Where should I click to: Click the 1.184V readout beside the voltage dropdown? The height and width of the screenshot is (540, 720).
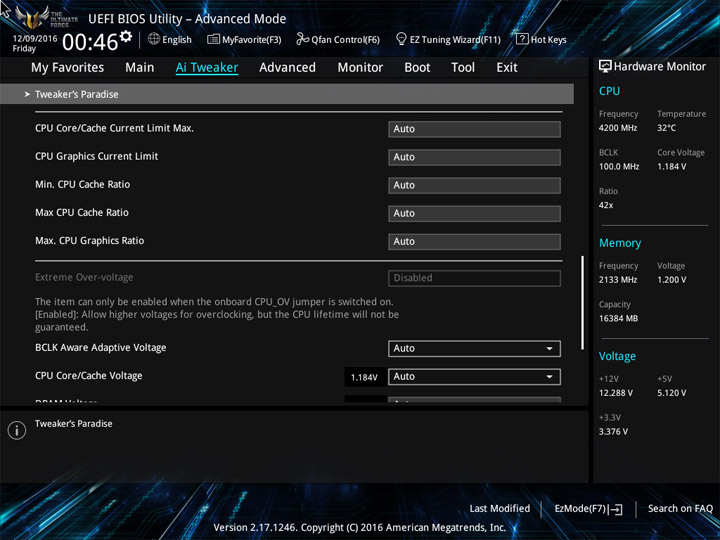pyautogui.click(x=365, y=377)
